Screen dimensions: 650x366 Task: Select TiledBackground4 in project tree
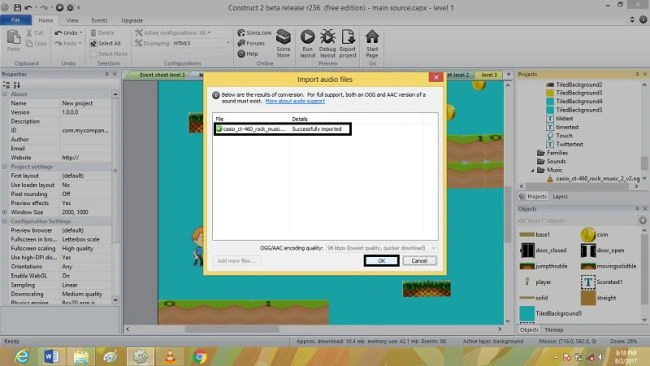574,102
